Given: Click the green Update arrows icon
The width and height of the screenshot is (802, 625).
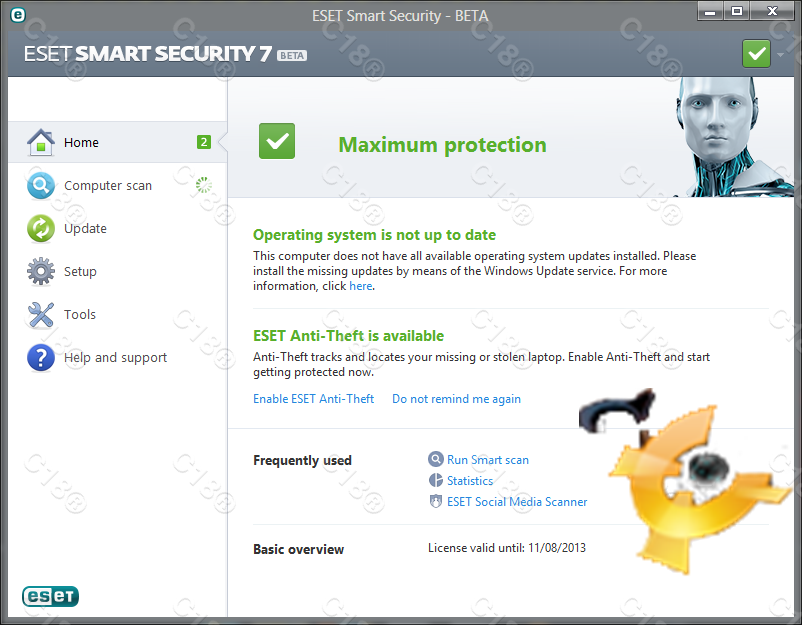Looking at the screenshot, I should coord(40,229).
